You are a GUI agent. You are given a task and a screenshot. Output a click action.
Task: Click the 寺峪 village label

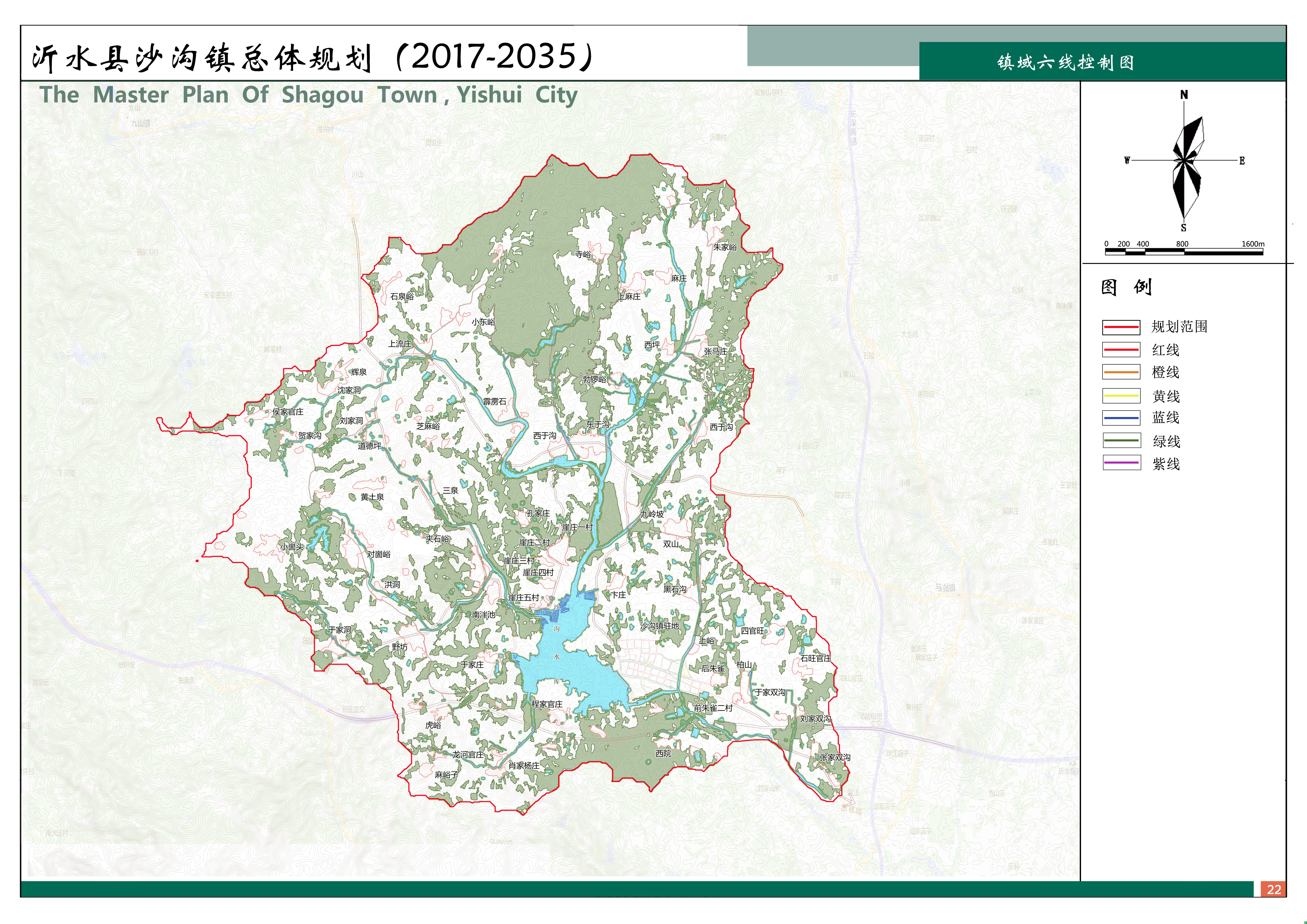point(583,254)
